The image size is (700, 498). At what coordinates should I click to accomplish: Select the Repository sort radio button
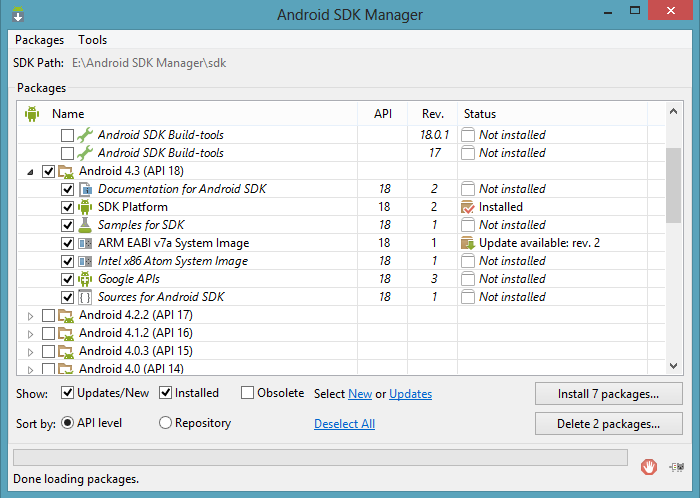(166, 423)
